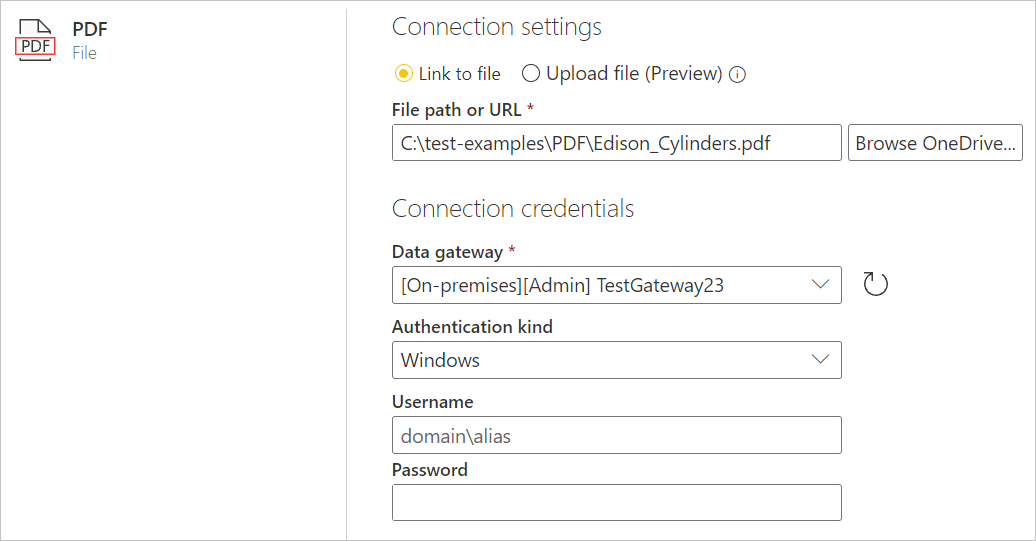Refresh the data gateway list
Viewport: 1036px width, 541px height.
click(875, 284)
